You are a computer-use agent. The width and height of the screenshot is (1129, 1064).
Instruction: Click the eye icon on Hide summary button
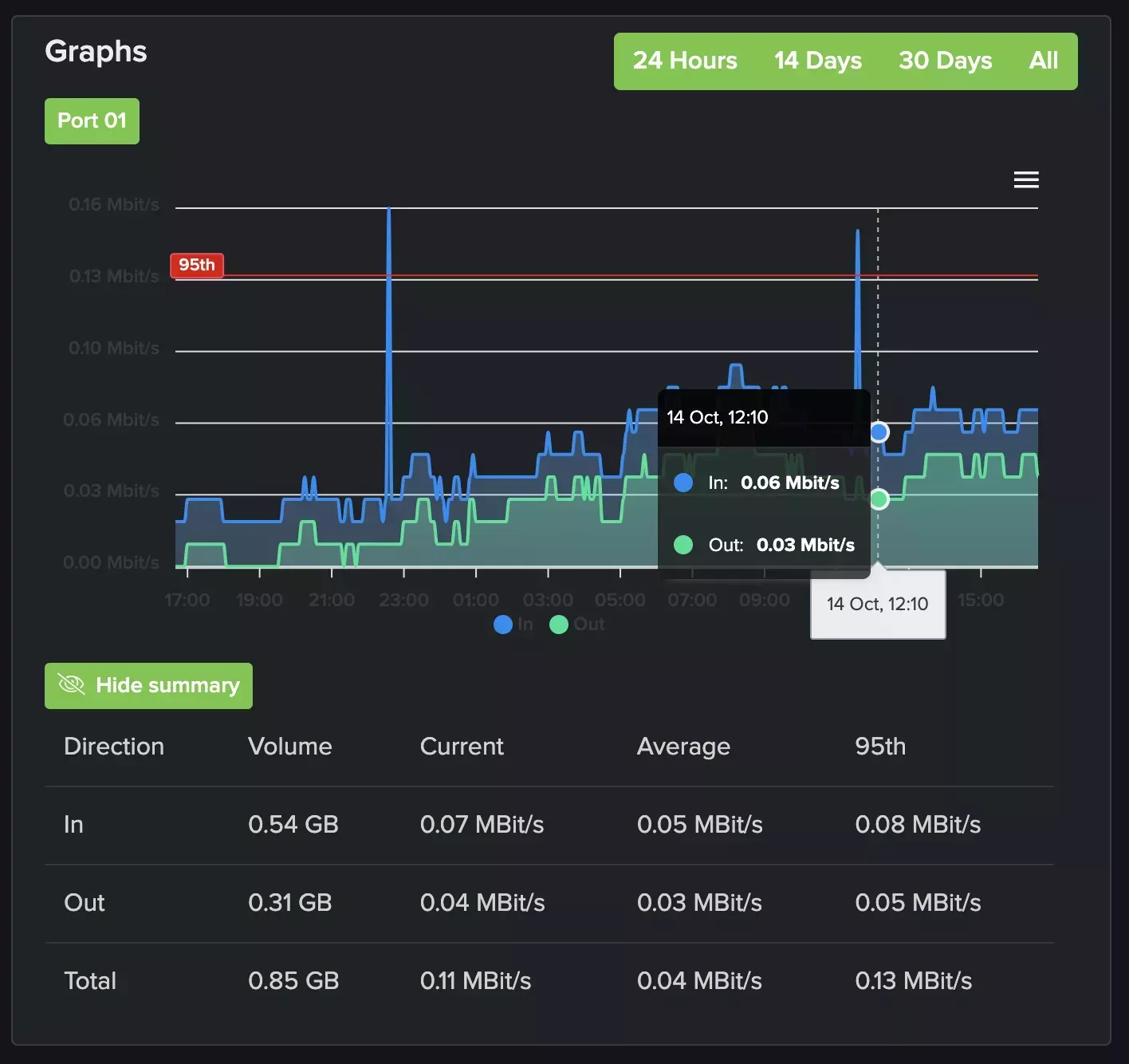(71, 684)
